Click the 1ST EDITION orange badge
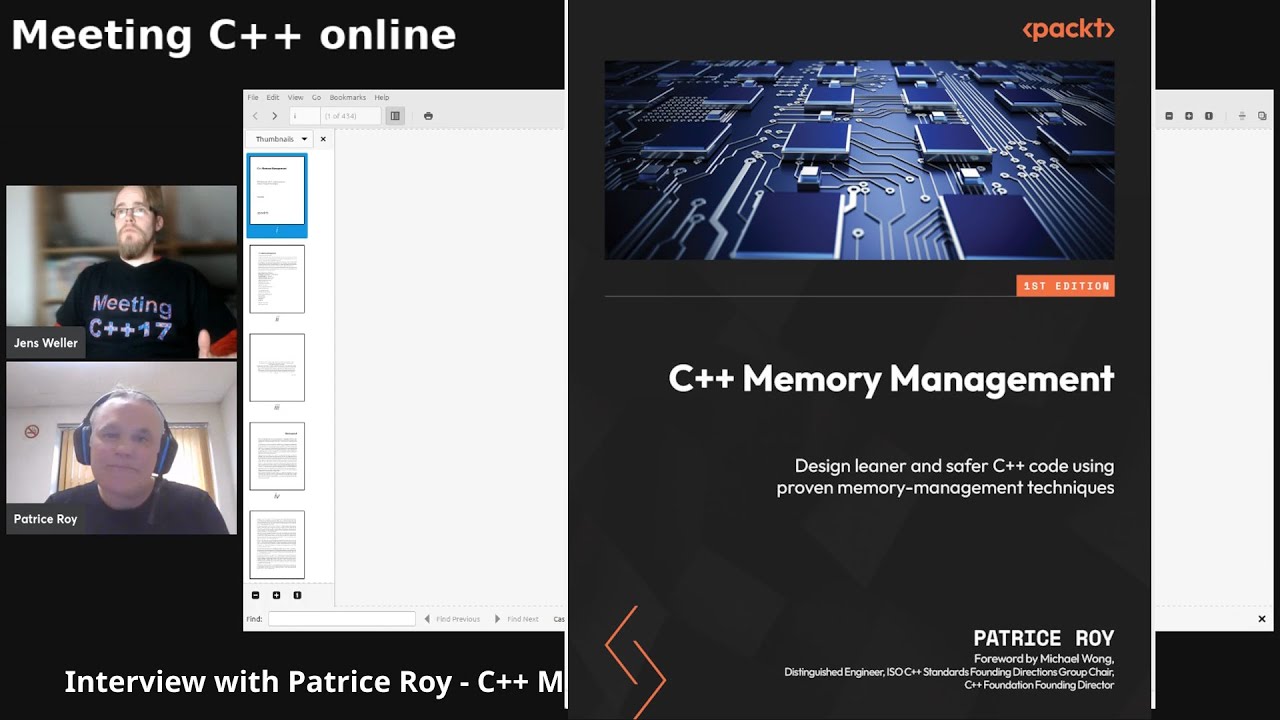This screenshot has width=1280, height=720. point(1065,286)
